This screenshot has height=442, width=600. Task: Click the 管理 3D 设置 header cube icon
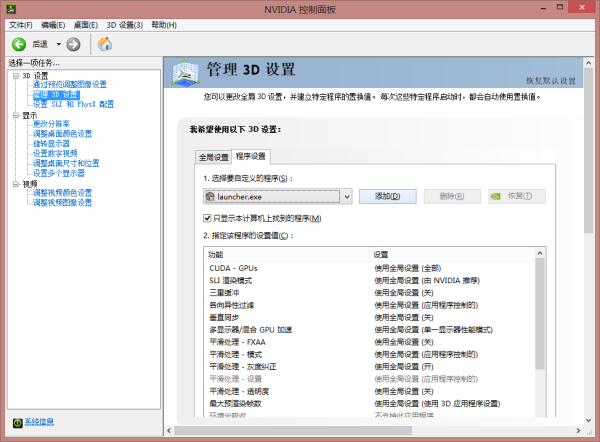[185, 73]
